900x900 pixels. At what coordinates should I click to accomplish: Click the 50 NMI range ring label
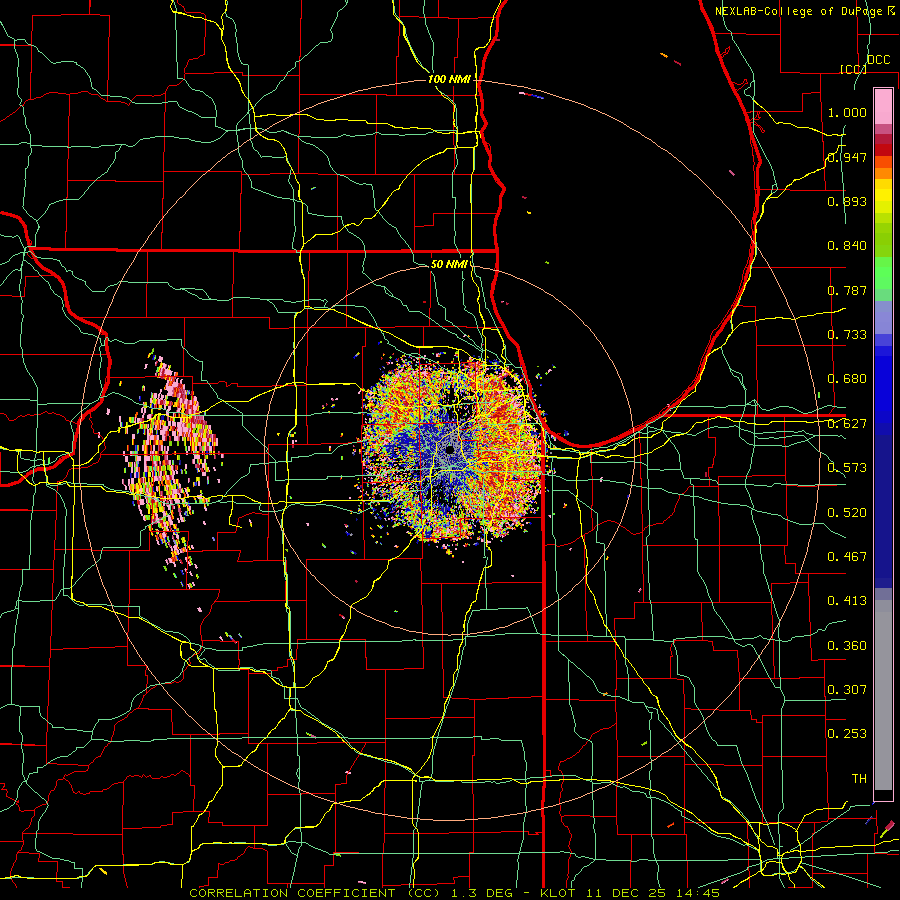click(449, 264)
